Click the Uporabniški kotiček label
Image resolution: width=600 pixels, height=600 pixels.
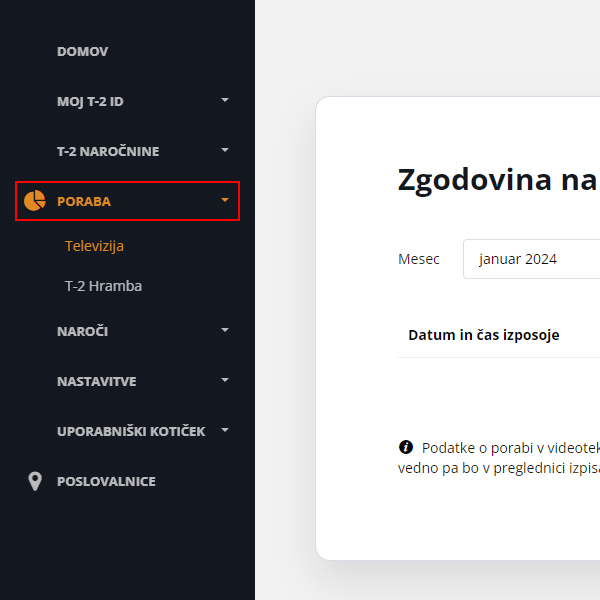tap(131, 431)
